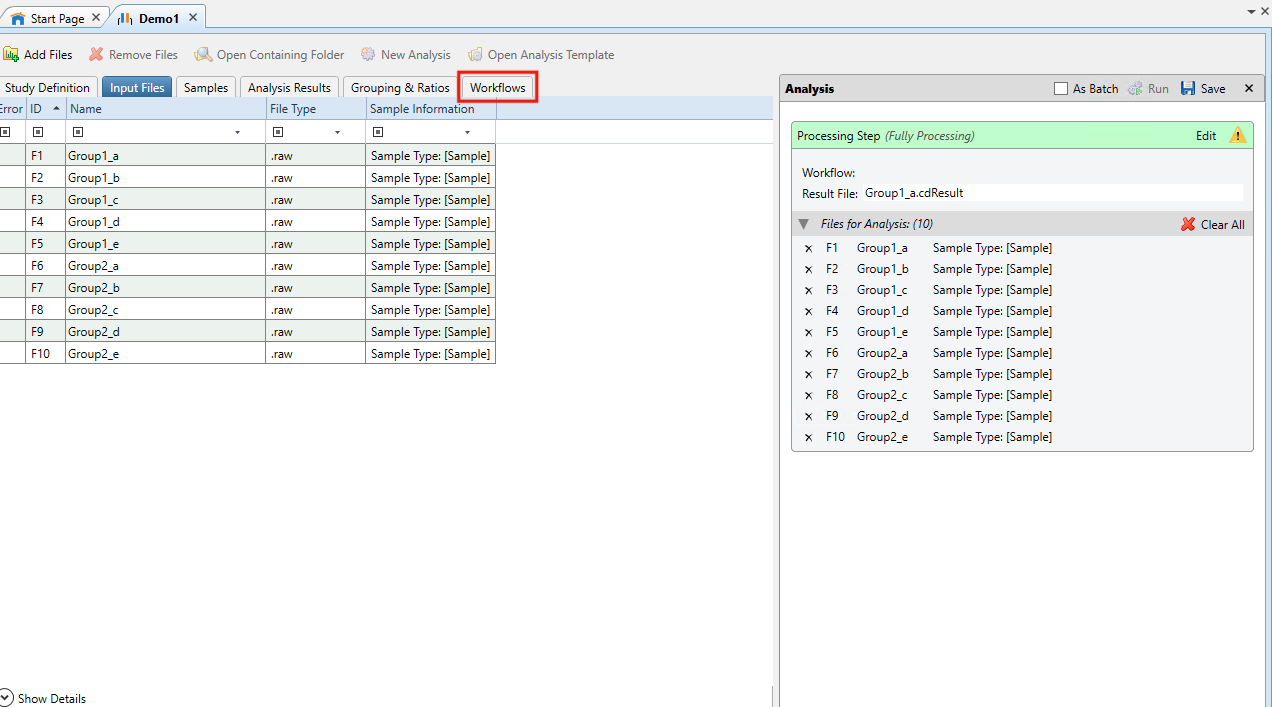The image size is (1272, 707).
Task: Open the Sample Information filter dropdown
Action: pyautogui.click(x=467, y=132)
